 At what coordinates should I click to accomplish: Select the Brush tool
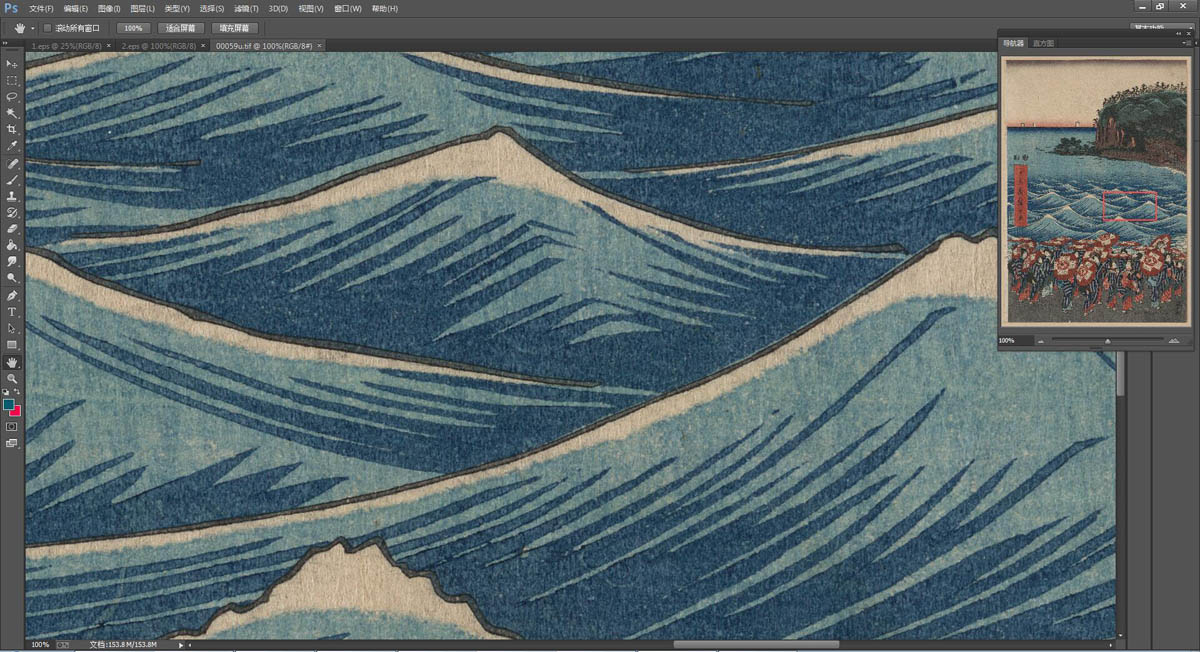[x=12, y=180]
